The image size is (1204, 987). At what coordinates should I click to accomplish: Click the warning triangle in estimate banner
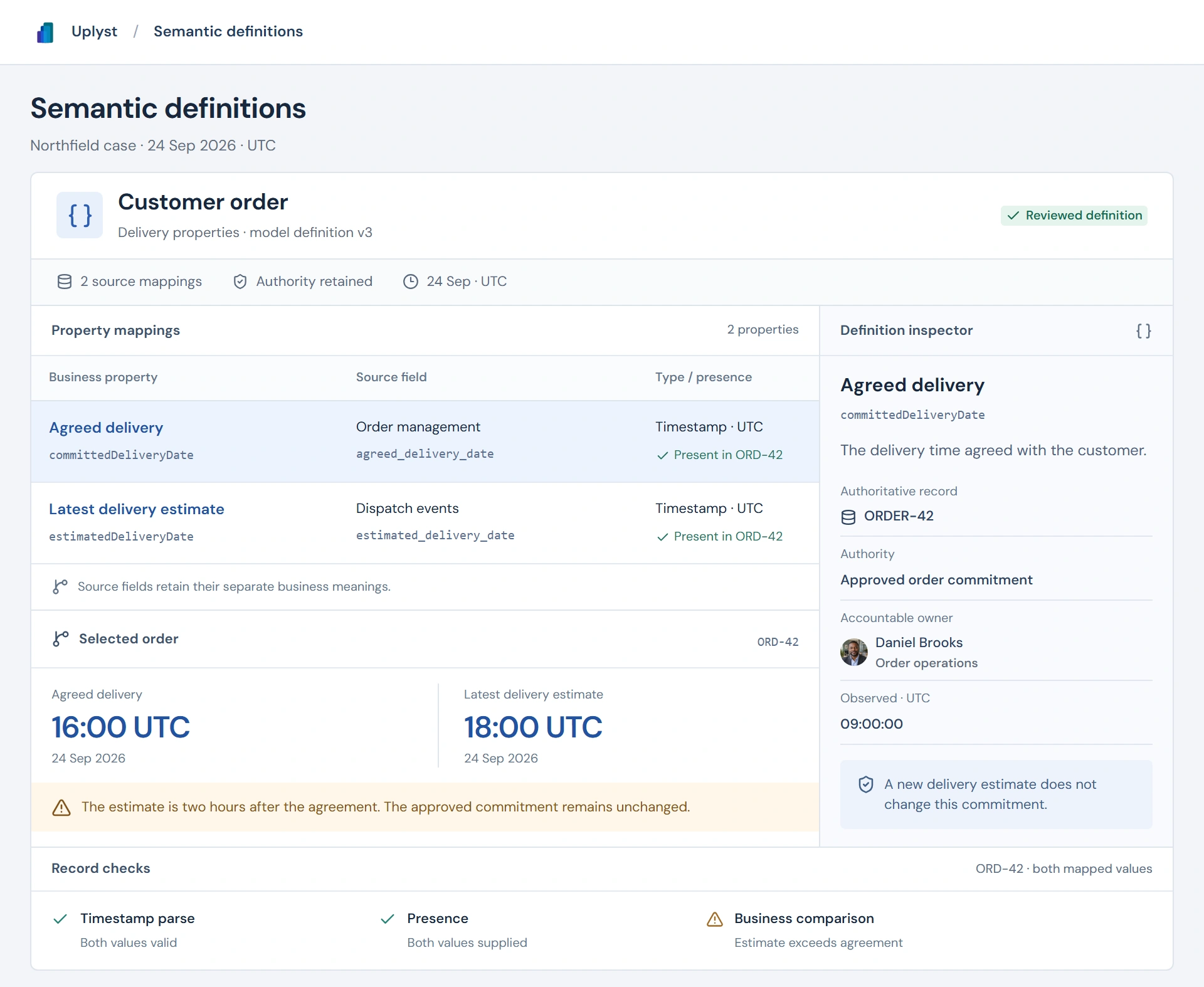pos(61,808)
